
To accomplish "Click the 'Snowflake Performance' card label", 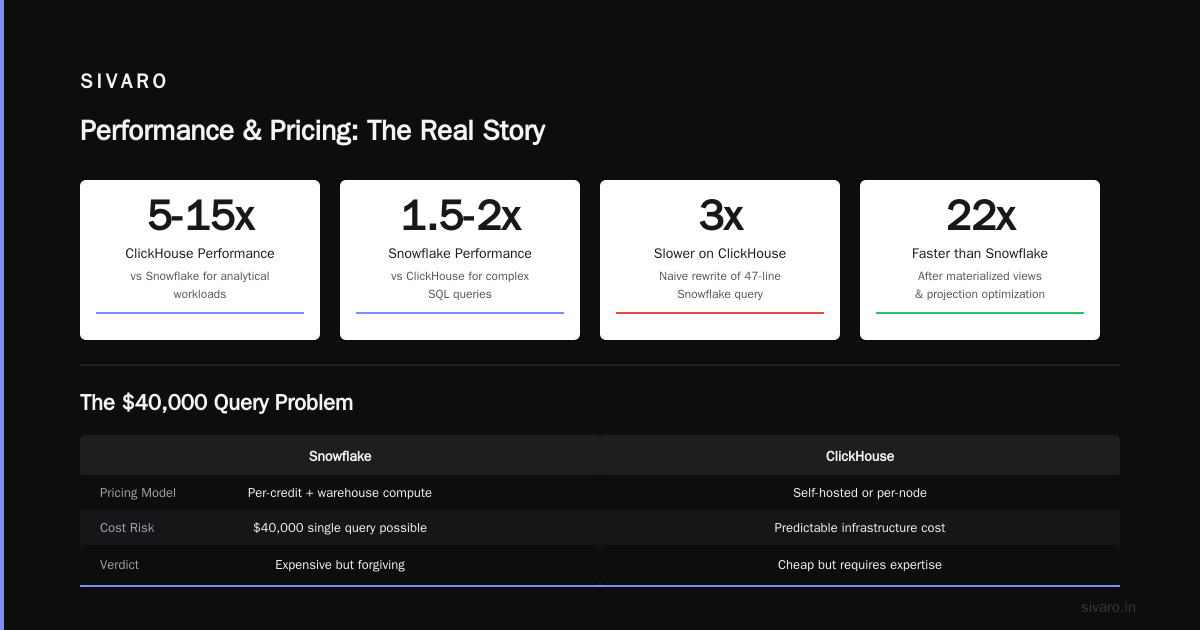I will coord(460,254).
